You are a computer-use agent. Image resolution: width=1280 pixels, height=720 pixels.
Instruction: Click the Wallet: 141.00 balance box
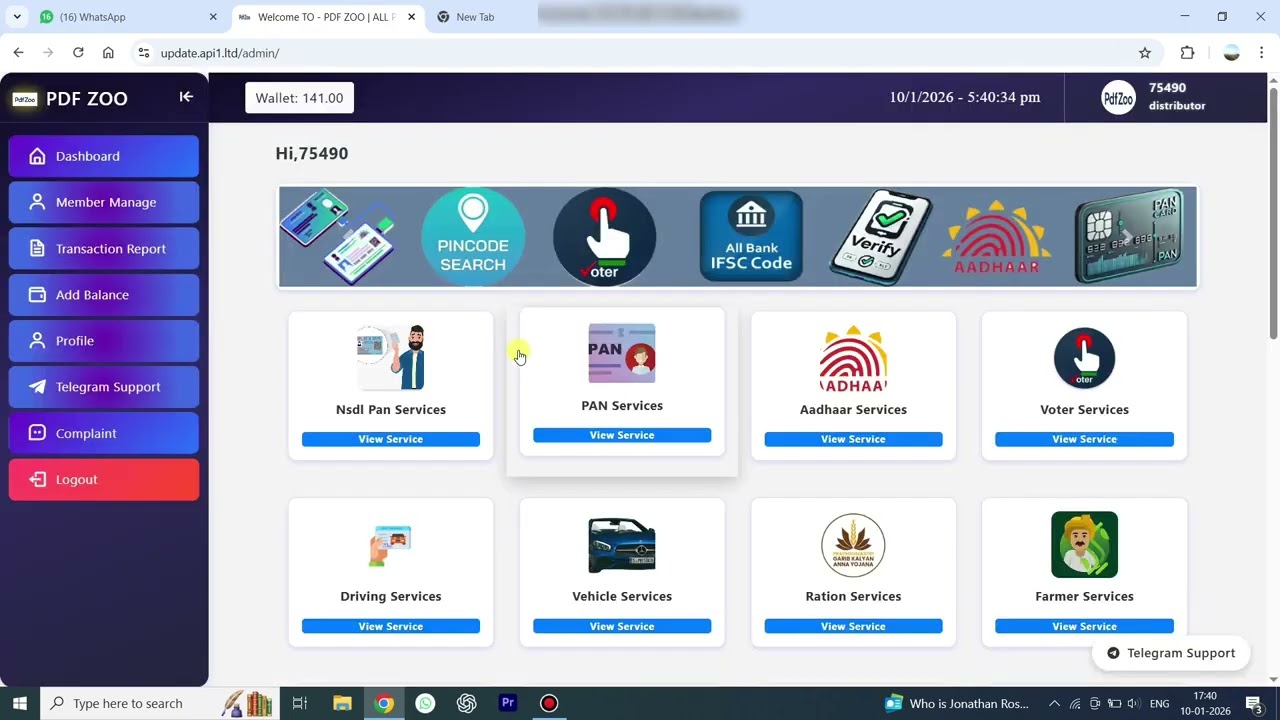299,98
